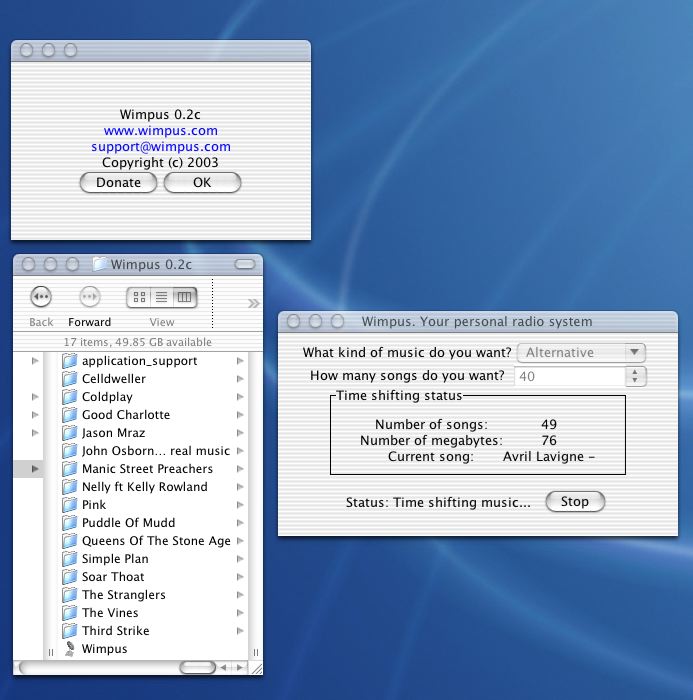
Task: Open the support@wimpus.com email link
Action: coord(161,146)
